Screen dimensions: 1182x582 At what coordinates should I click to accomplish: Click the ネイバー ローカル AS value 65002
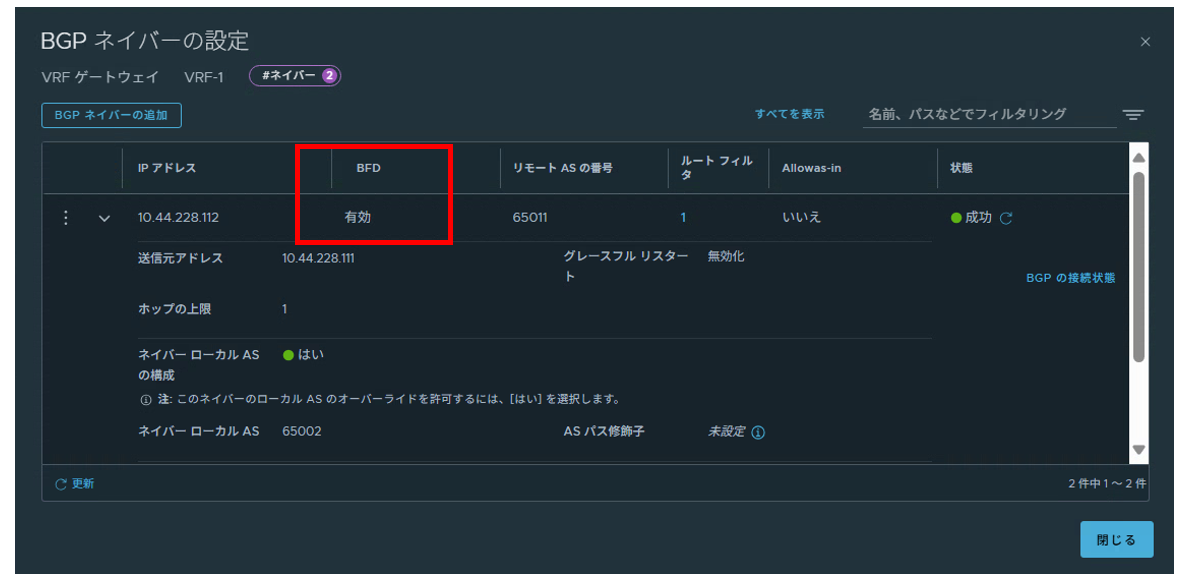(x=302, y=432)
